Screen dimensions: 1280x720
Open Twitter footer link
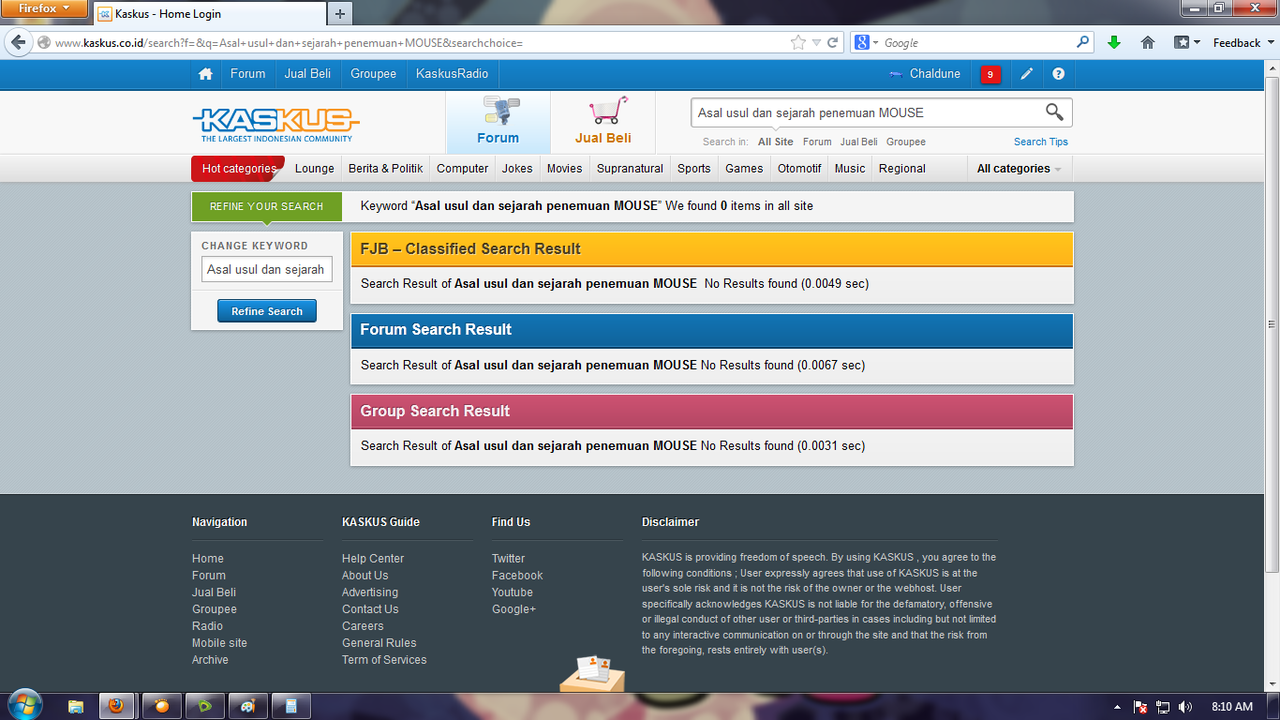(x=508, y=559)
